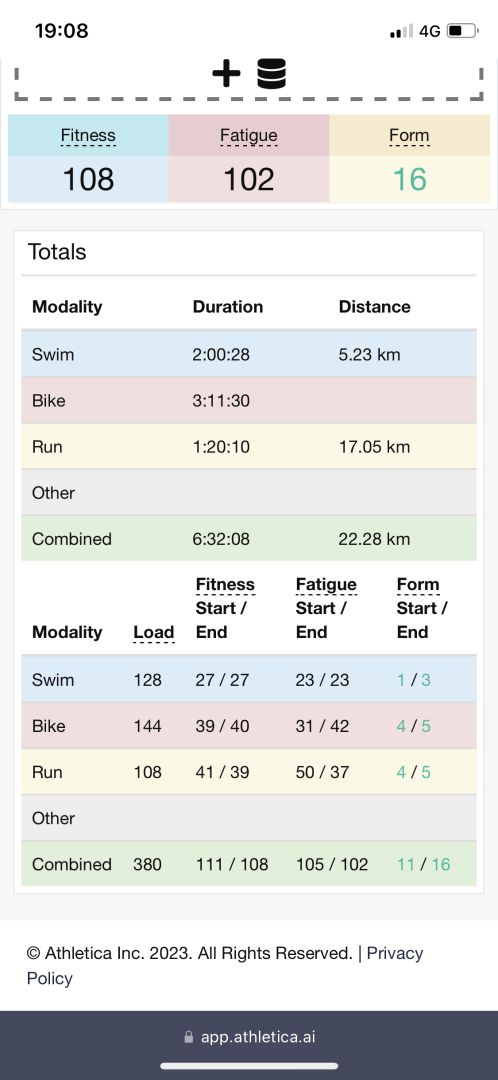This screenshot has height=1080, width=498.
Task: Click the Form label in summary header
Action: click(x=409, y=136)
